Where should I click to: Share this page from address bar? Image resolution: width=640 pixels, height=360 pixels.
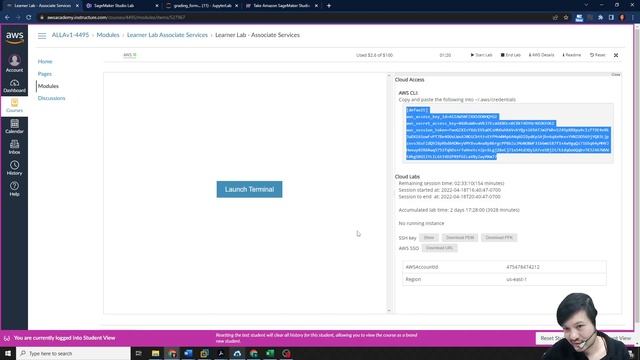tap(555, 18)
